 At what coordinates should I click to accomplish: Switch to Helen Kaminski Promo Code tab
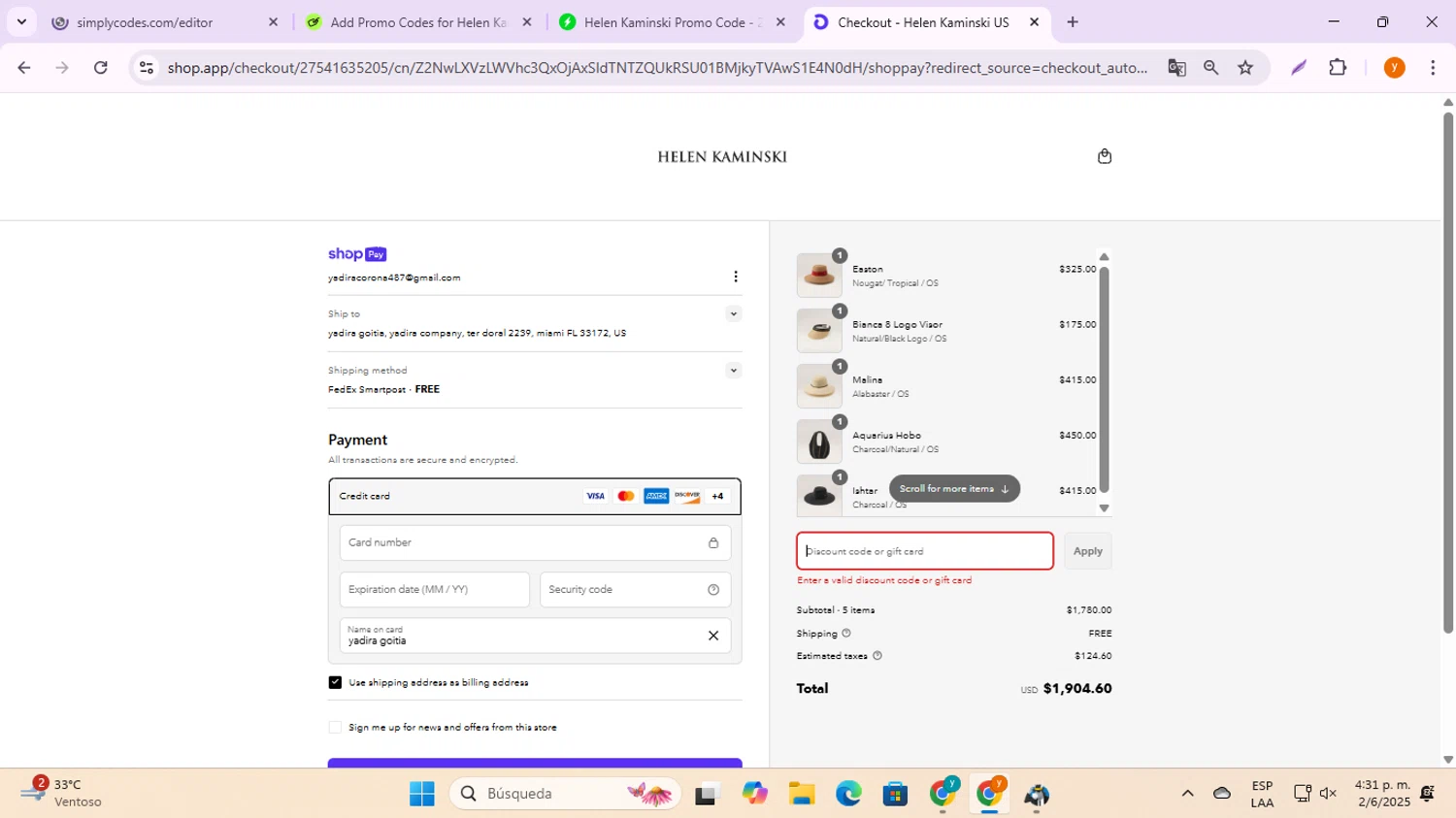coord(672,22)
